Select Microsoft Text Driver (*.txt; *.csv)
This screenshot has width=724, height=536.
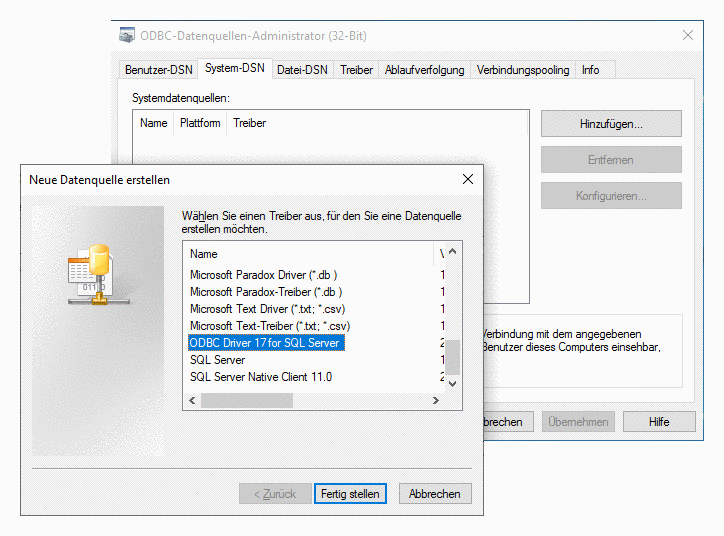pyautogui.click(x=267, y=309)
